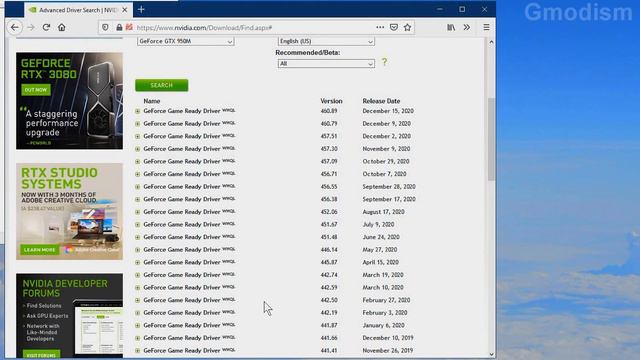Click release date December 15, 2020

pos(388,111)
